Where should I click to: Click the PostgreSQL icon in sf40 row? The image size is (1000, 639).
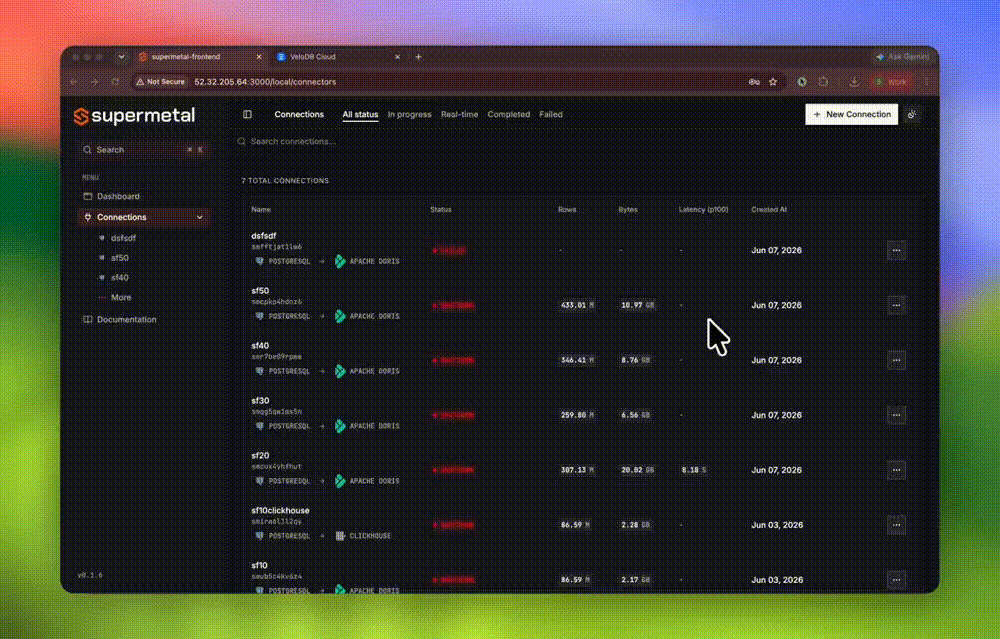pyautogui.click(x=260, y=371)
